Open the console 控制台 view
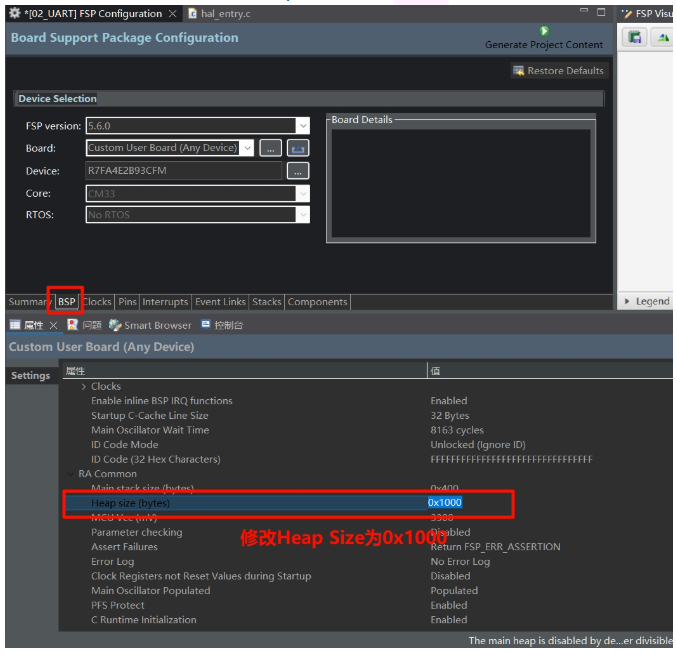Viewport: 677px width, 653px height. (x=222, y=325)
